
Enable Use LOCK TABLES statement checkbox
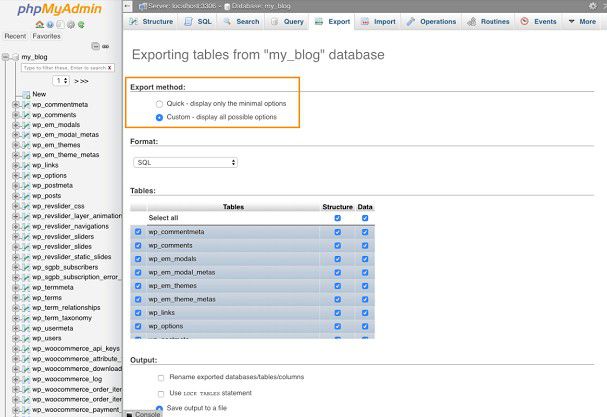coord(161,394)
